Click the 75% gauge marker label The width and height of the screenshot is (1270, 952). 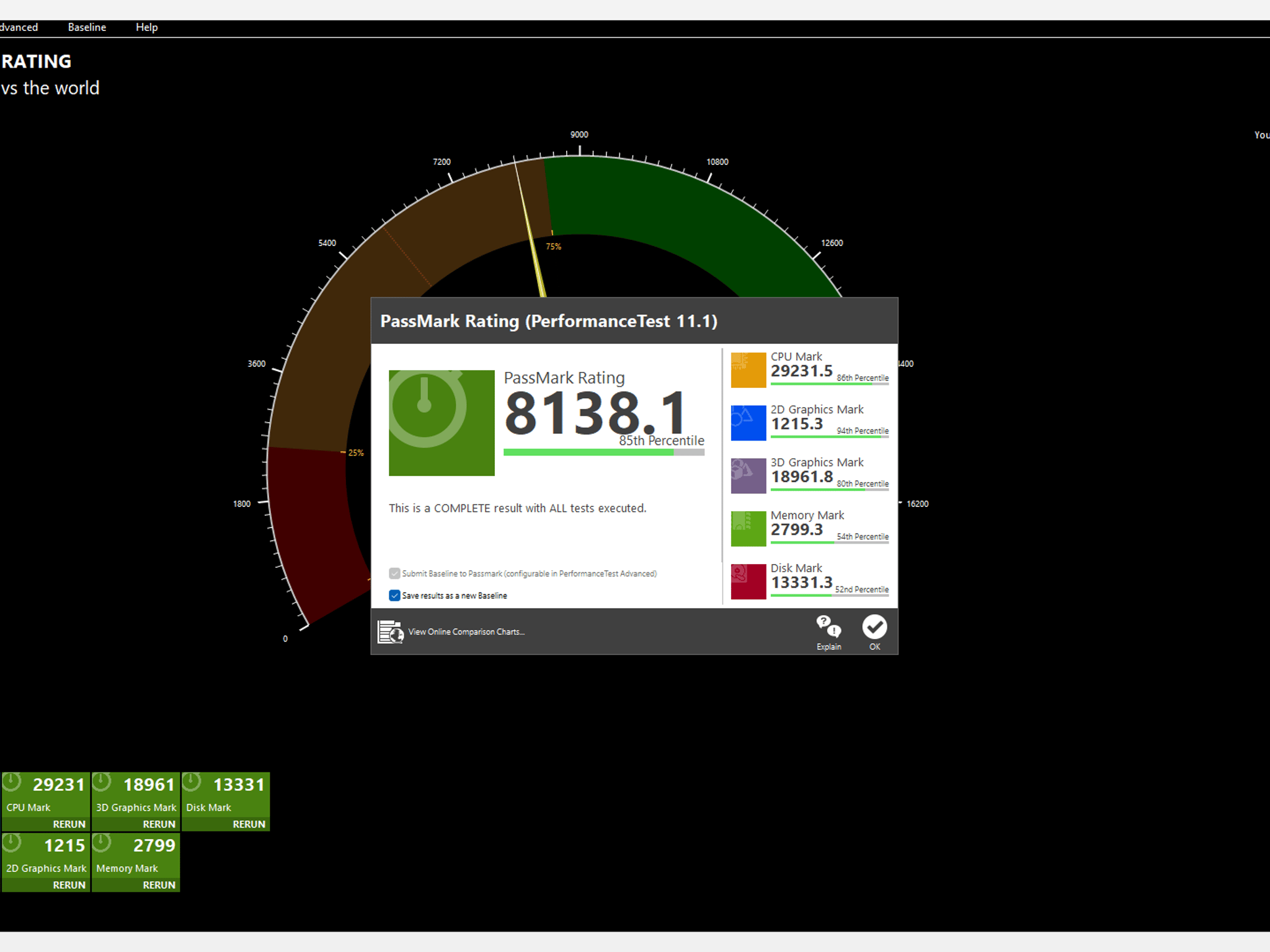point(554,247)
